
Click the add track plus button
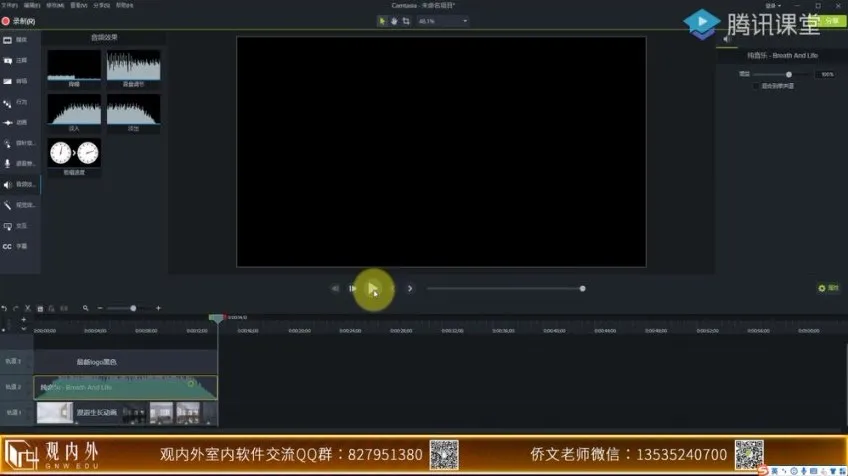pyautogui.click(x=24, y=320)
